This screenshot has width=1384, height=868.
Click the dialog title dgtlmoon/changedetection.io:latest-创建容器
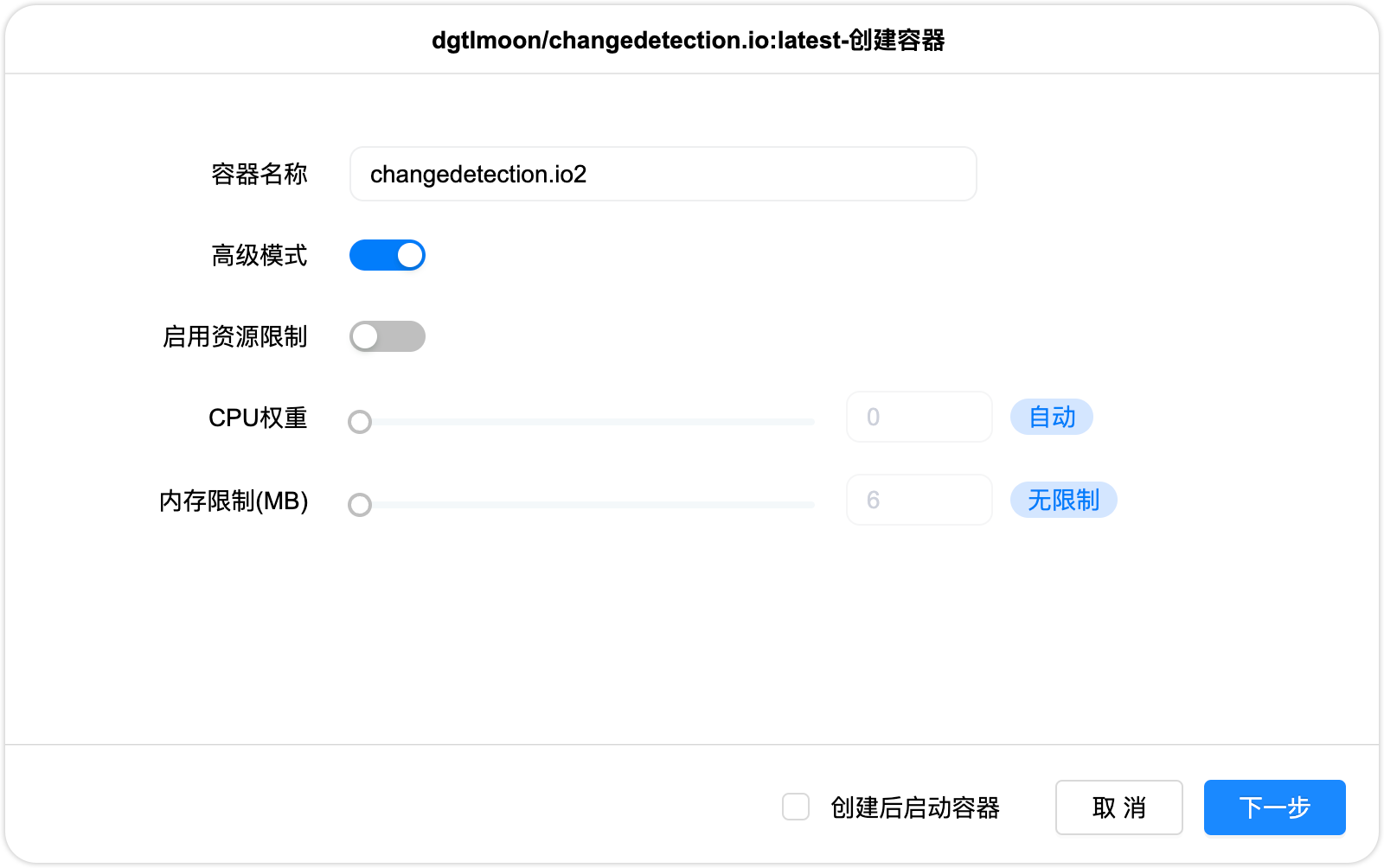(x=689, y=40)
